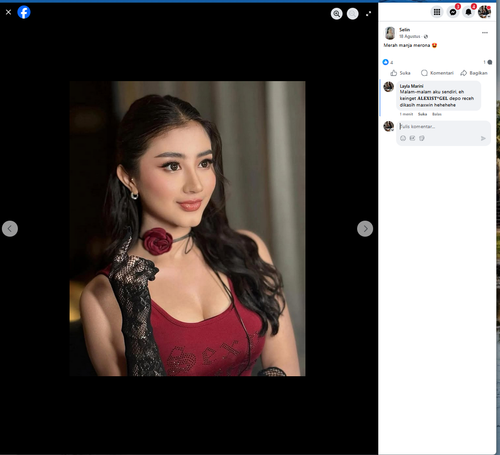The height and width of the screenshot is (455, 500).
Task: Click the caption Merah manja merona
Action: (x=407, y=45)
